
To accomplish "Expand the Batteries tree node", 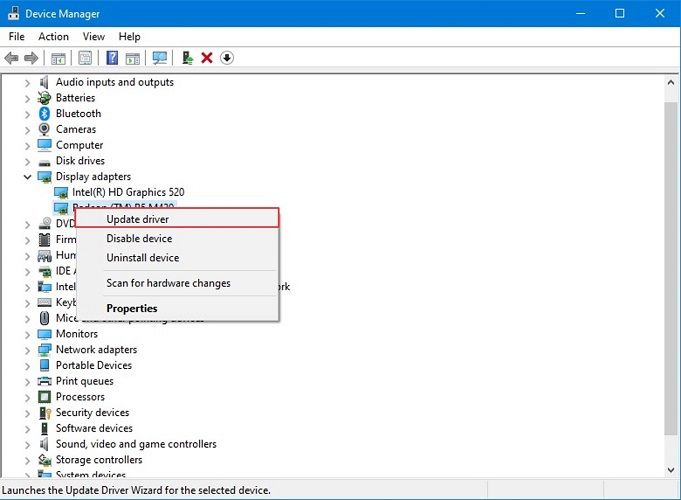I will (x=27, y=98).
